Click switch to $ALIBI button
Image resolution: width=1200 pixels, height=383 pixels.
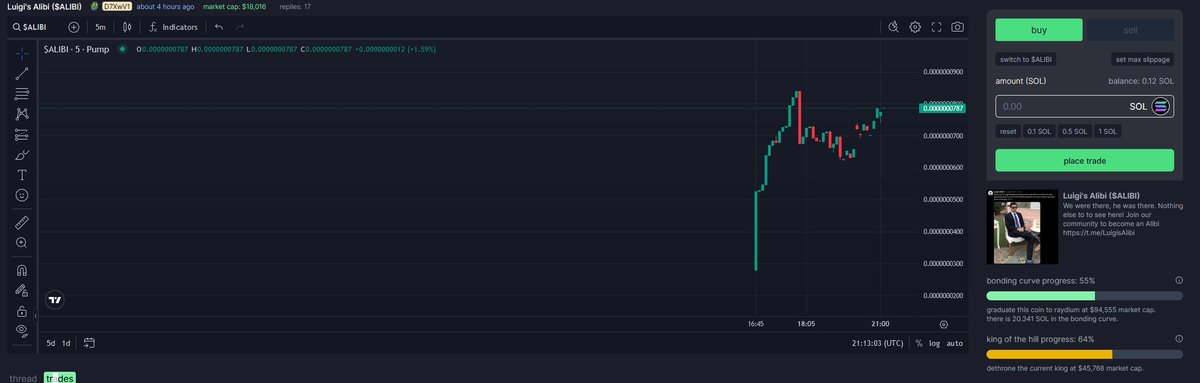(x=1025, y=59)
